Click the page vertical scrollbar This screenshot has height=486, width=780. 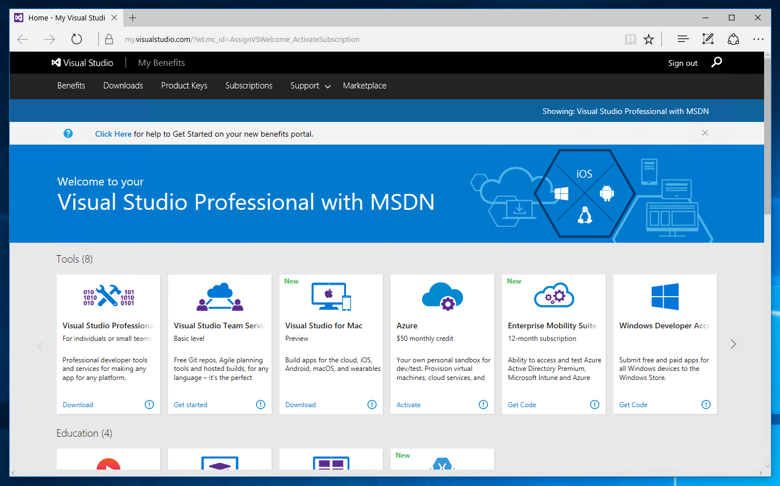pyautogui.click(x=768, y=134)
